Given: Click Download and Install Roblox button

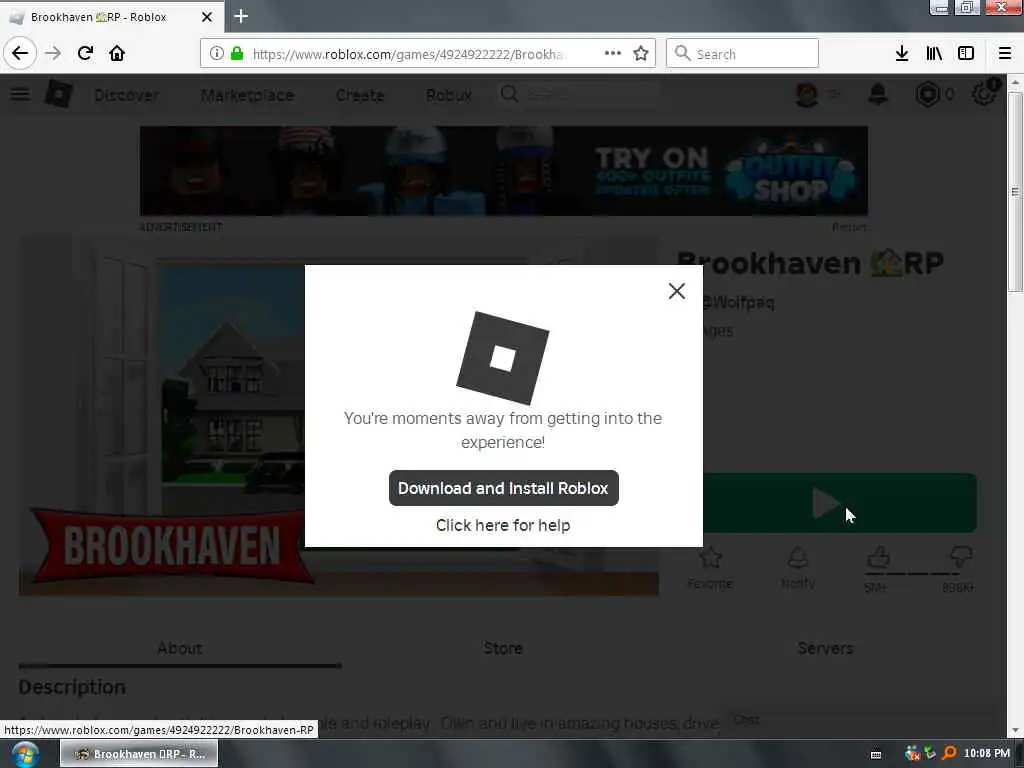Looking at the screenshot, I should (x=504, y=488).
